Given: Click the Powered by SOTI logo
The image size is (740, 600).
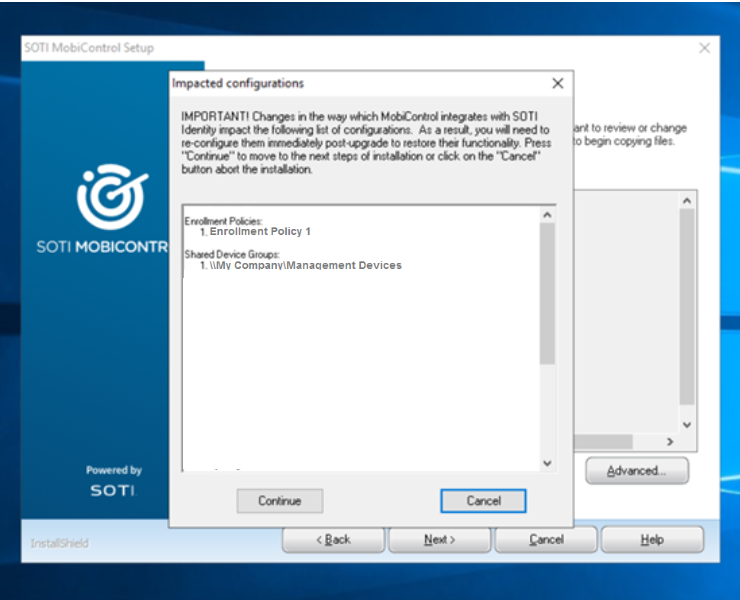Looking at the screenshot, I should [113, 482].
